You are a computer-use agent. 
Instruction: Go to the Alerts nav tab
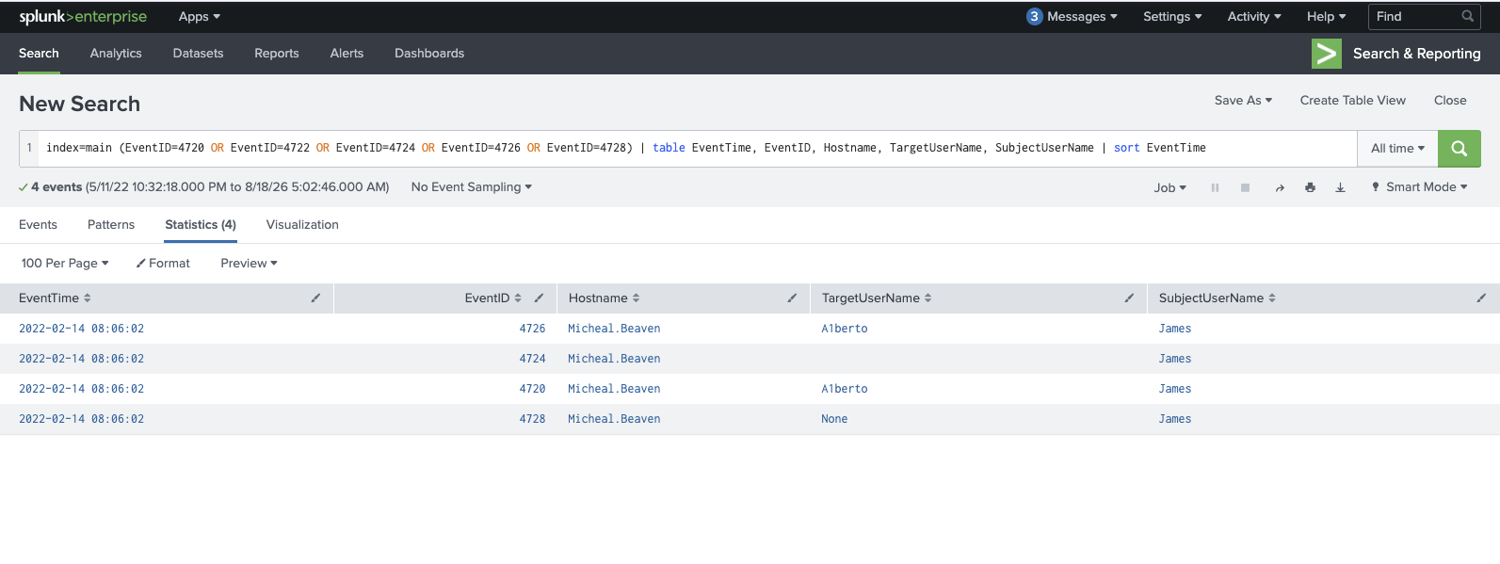(347, 53)
